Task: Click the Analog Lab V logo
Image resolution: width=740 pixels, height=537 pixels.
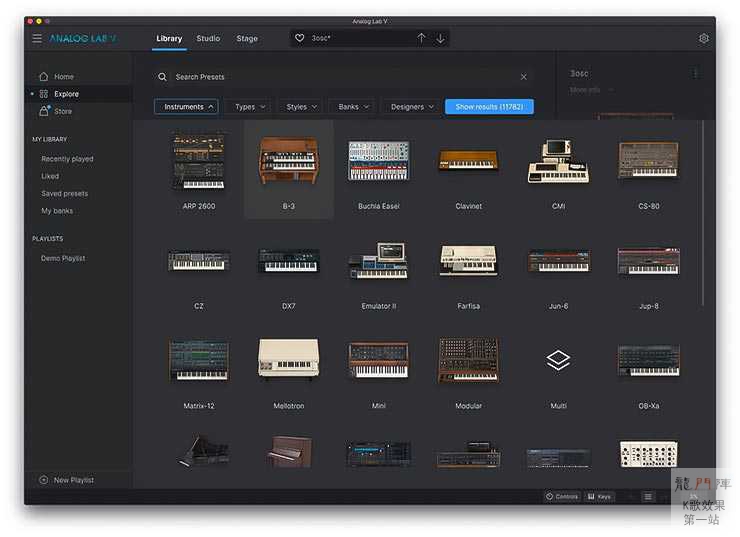Action: [x=83, y=38]
